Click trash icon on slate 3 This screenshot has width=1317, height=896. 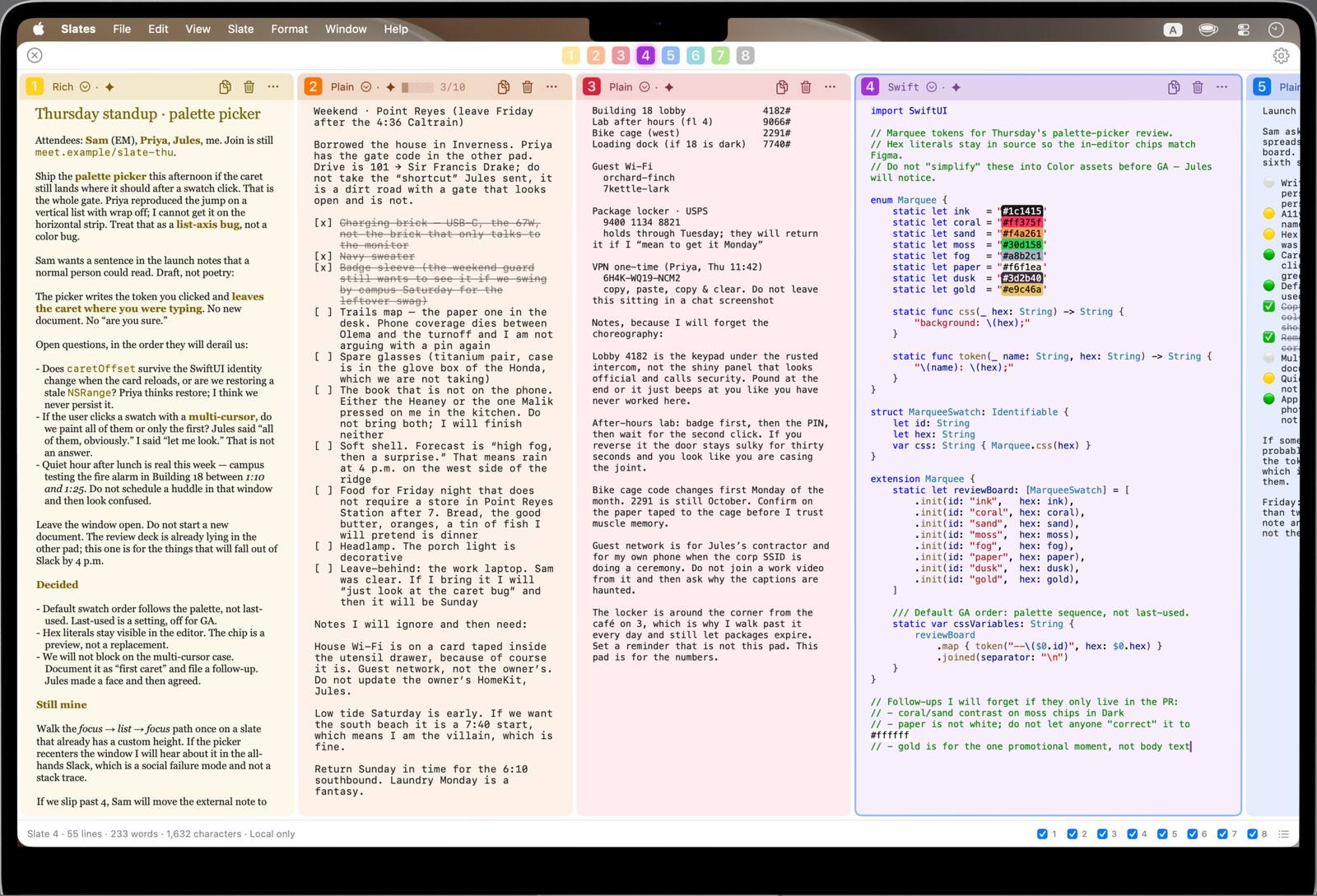tap(806, 86)
